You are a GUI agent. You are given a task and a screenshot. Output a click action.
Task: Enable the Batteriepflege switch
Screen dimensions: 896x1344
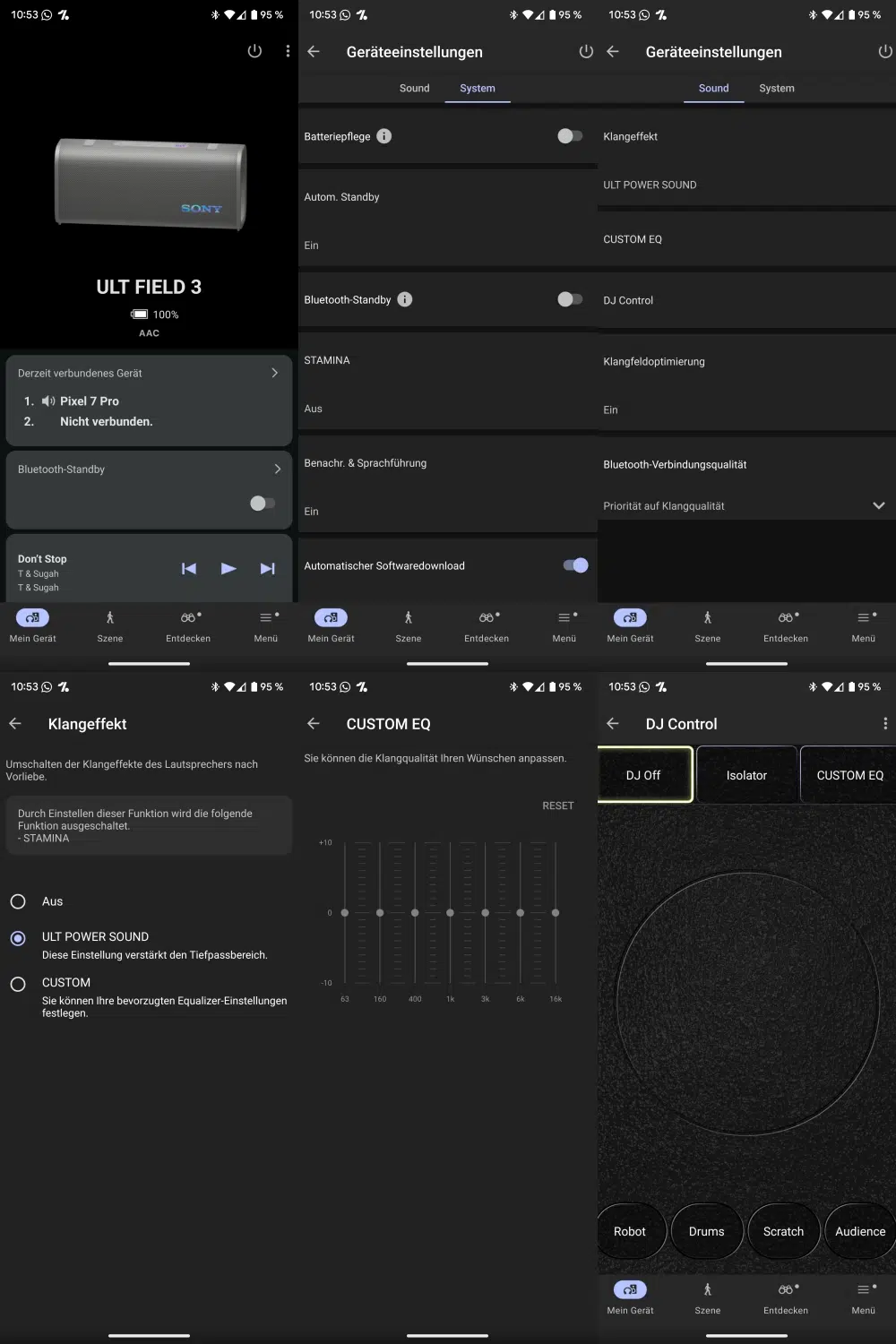[570, 136]
